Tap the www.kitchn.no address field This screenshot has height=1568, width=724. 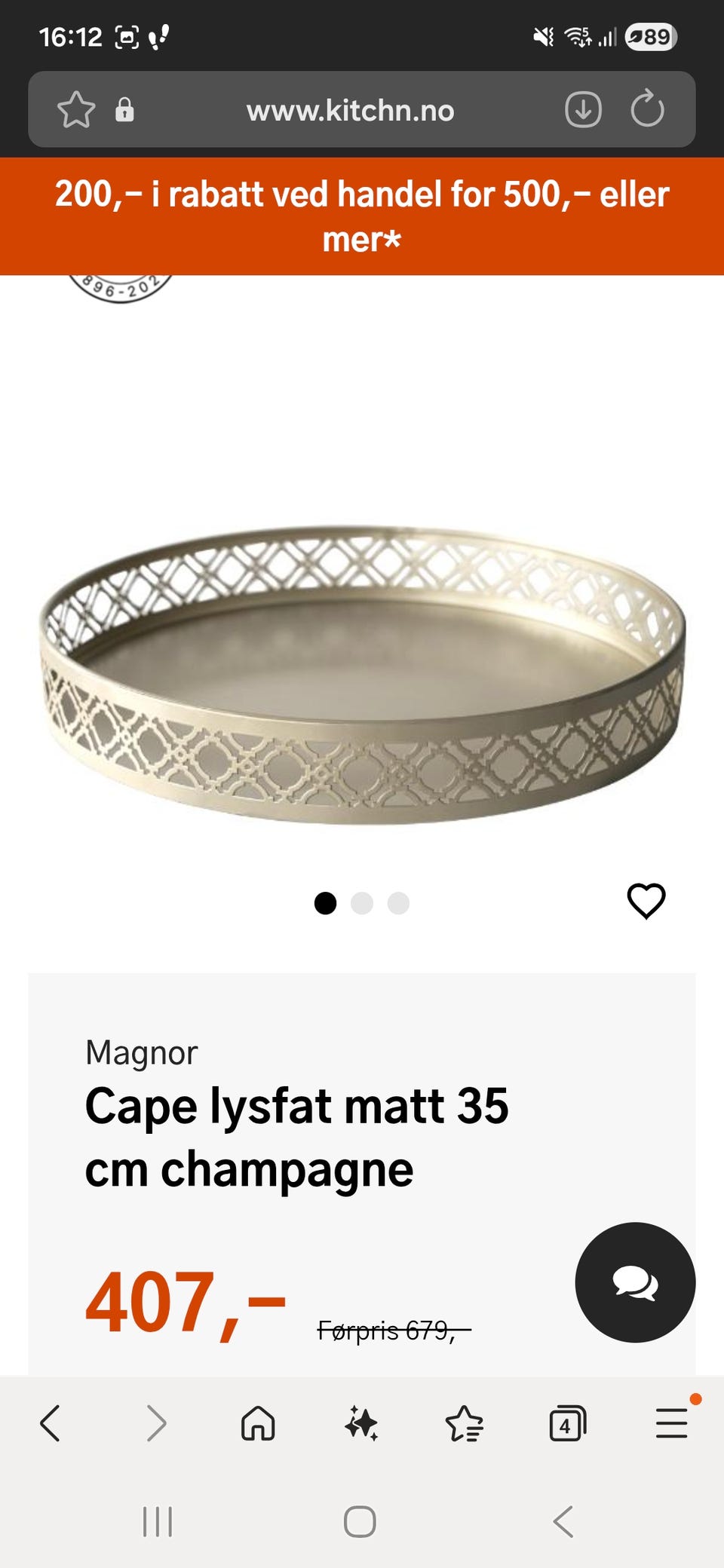(x=351, y=111)
